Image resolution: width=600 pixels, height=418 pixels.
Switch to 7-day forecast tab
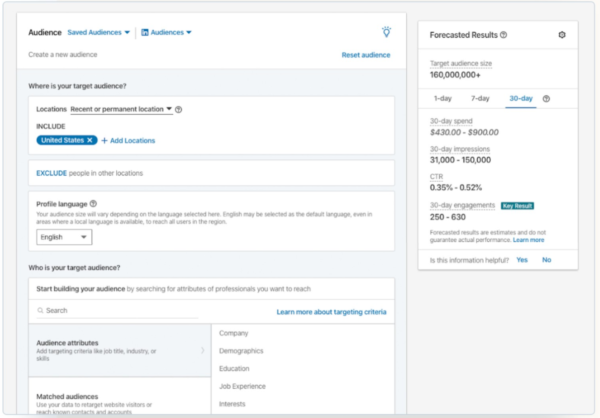pos(480,98)
